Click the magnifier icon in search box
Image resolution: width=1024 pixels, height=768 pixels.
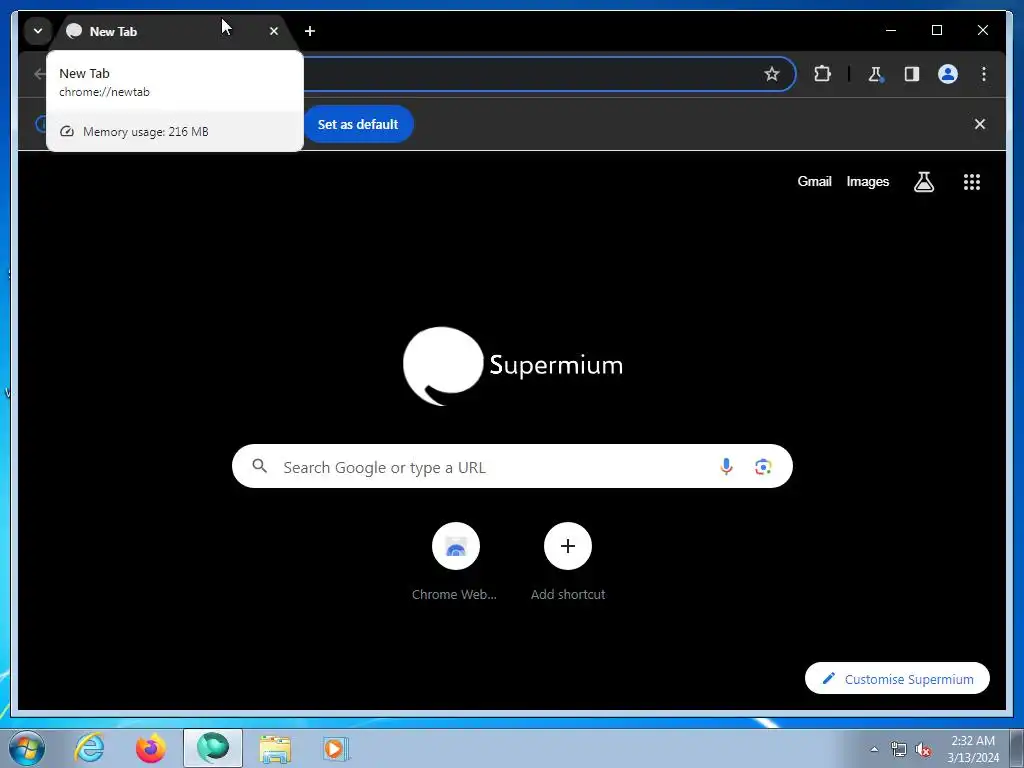tap(260, 466)
